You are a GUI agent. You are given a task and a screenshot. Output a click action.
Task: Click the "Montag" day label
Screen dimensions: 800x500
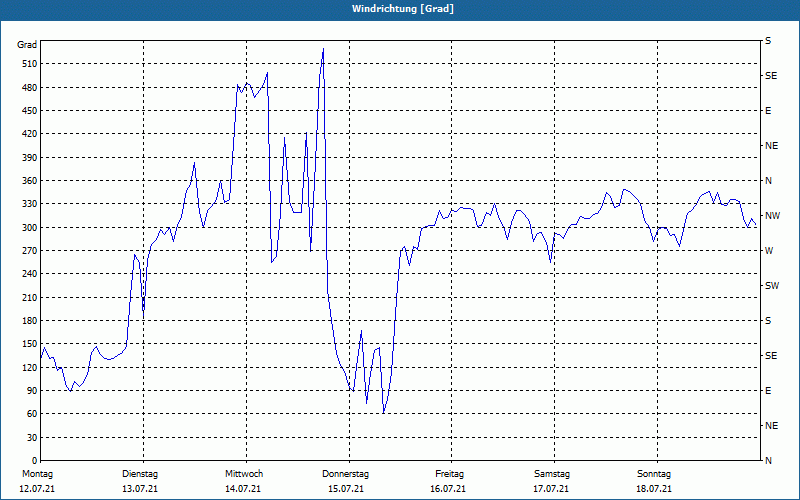pyautogui.click(x=37, y=474)
